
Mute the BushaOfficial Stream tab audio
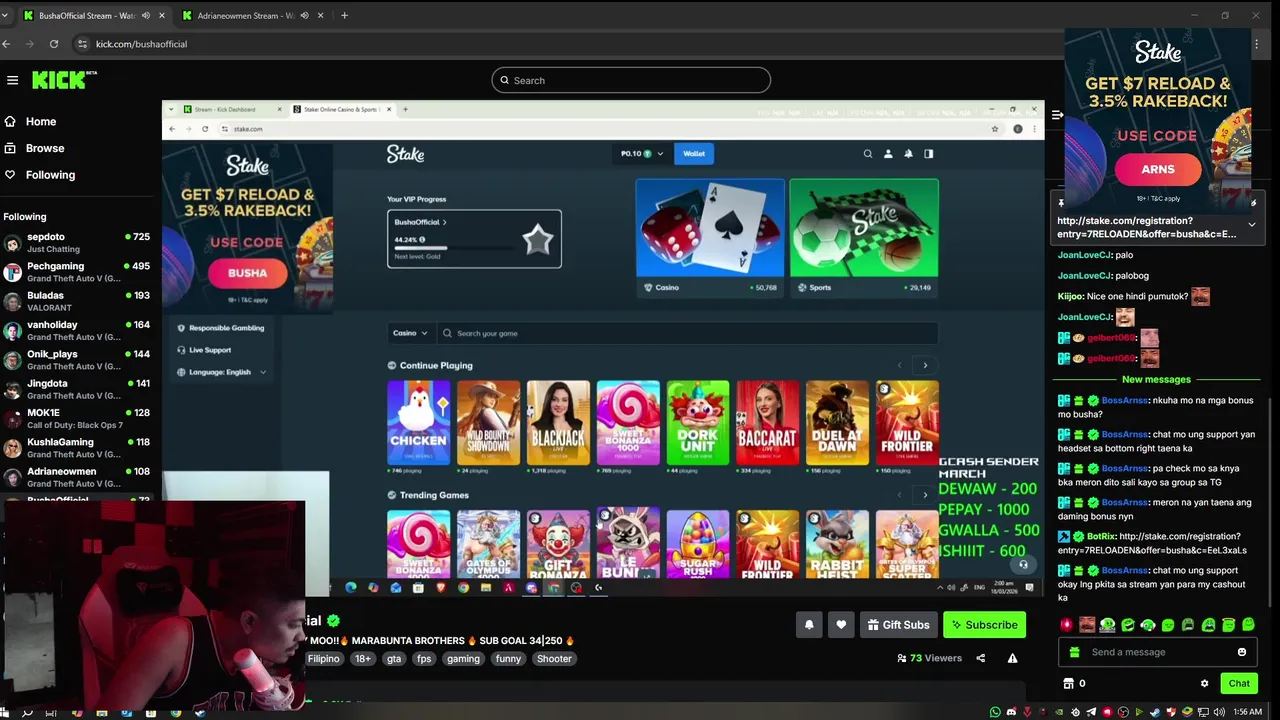coord(146,15)
